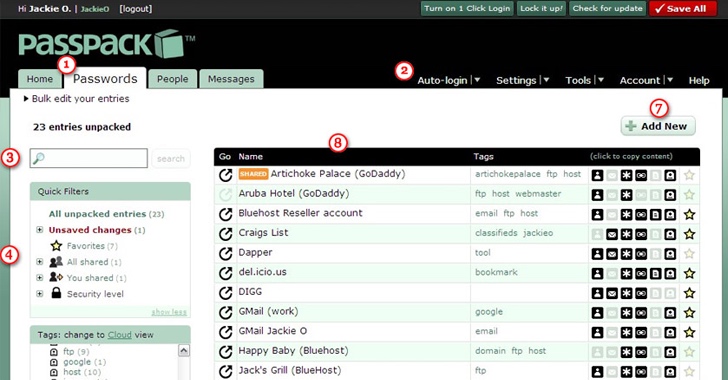Click the logout link
The width and height of the screenshot is (728, 380).
point(136,9)
